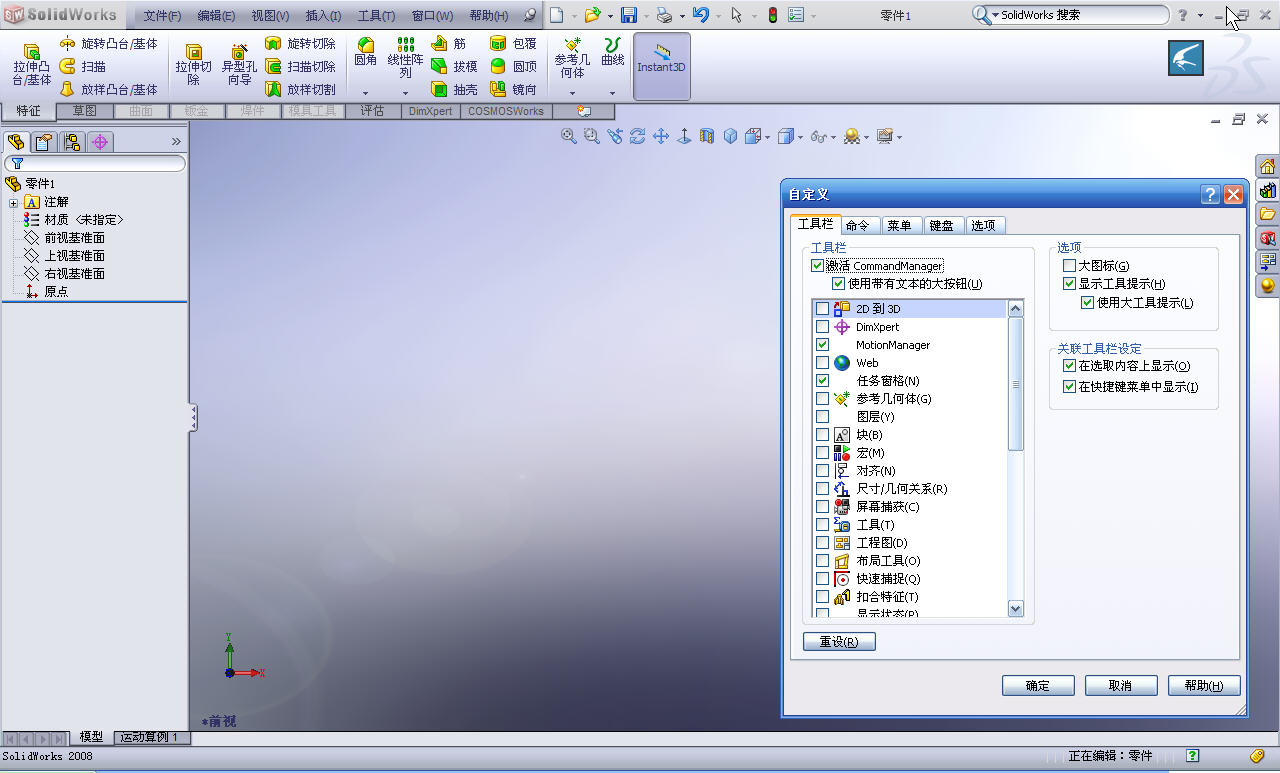1280x773 pixels.
Task: Open the SolidWorks 搜索 type dropdown arrow
Action: (995, 15)
